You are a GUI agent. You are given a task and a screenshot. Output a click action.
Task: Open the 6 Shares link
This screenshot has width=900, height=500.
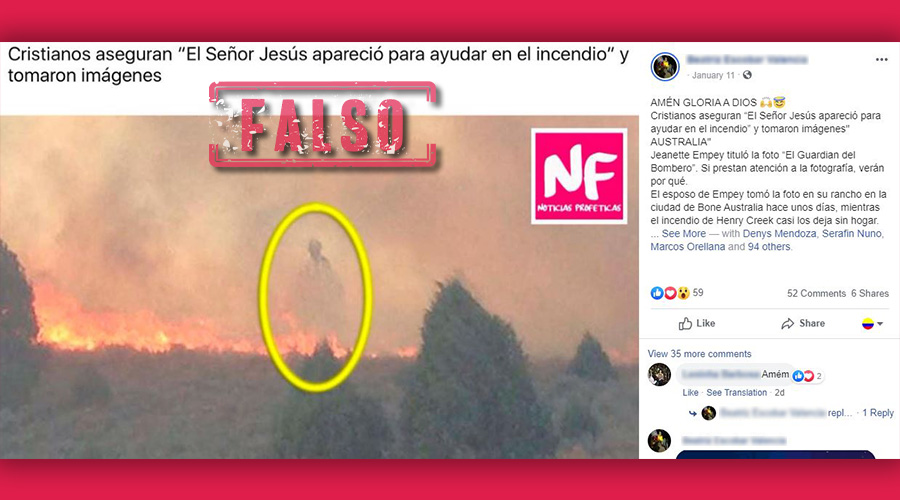pyautogui.click(x=870, y=293)
